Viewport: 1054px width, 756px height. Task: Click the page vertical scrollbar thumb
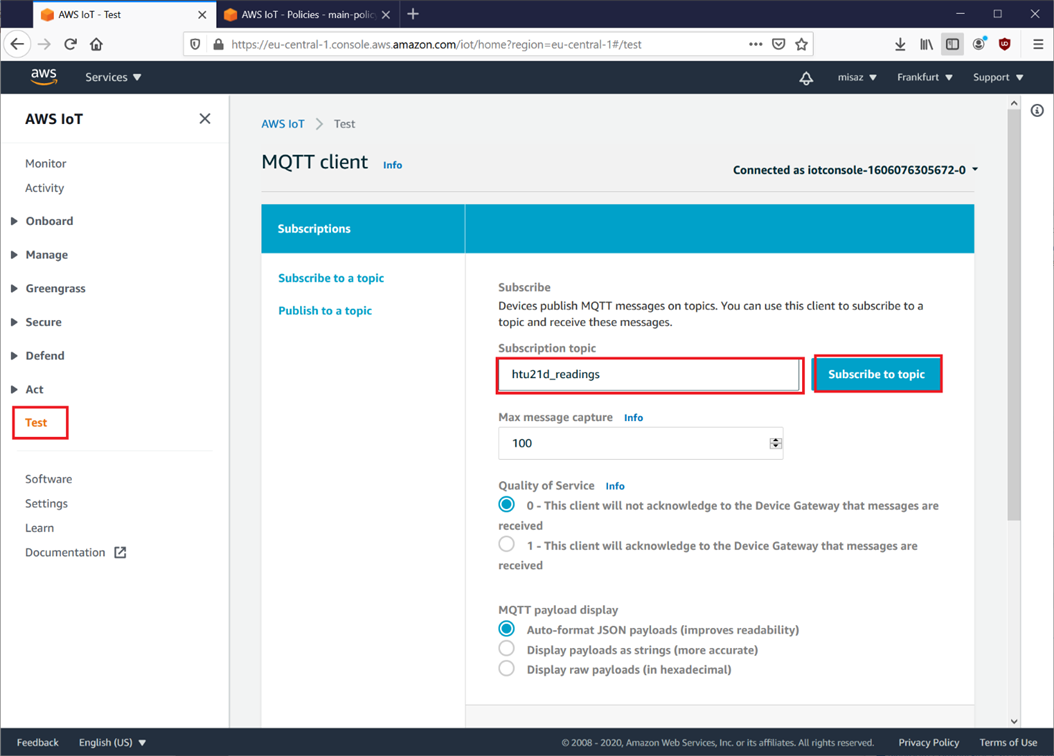click(x=1014, y=314)
